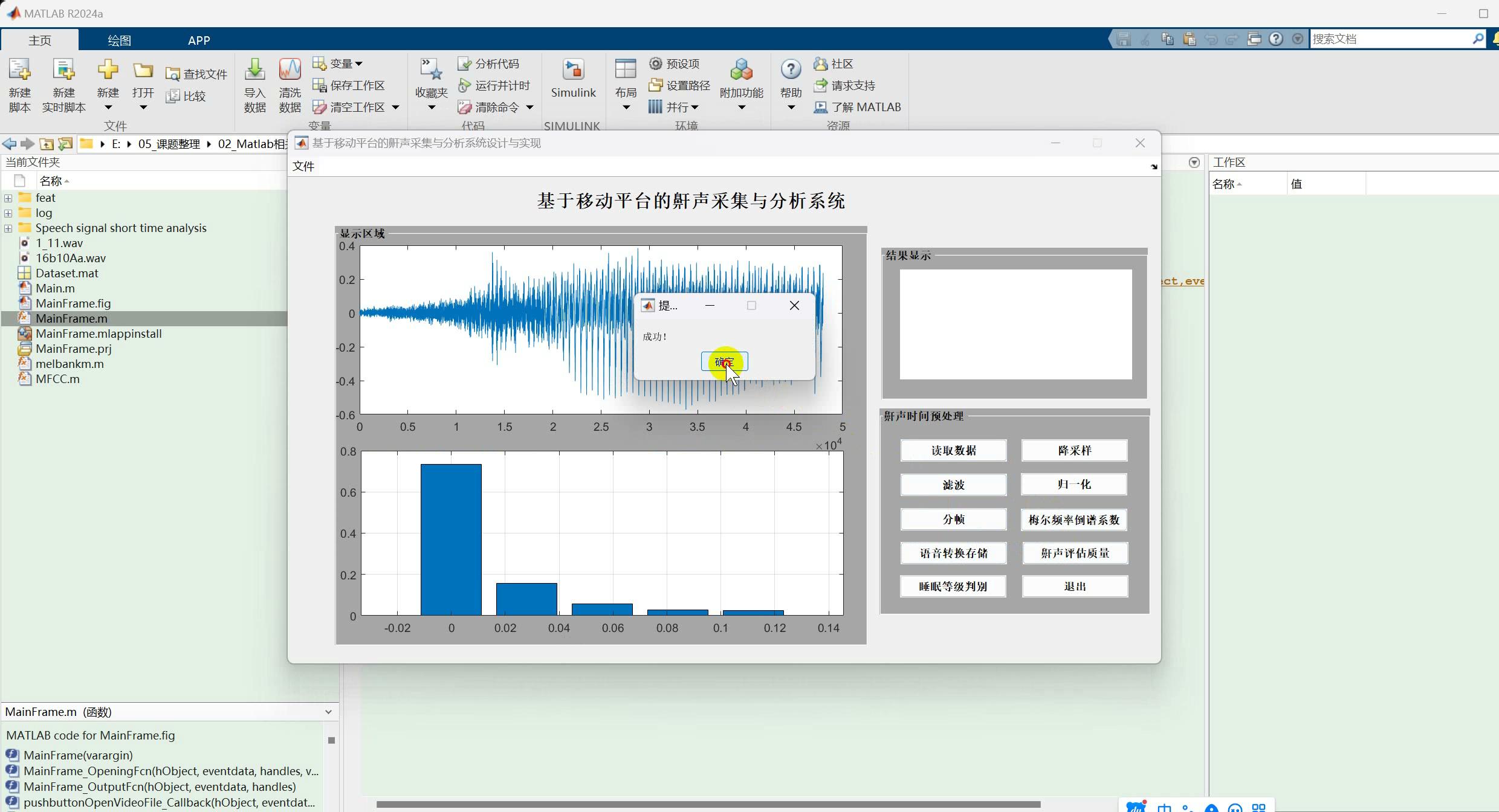Click the Read Data (读取数据) button
Image resolution: width=1499 pixels, height=812 pixels.
[x=953, y=451]
